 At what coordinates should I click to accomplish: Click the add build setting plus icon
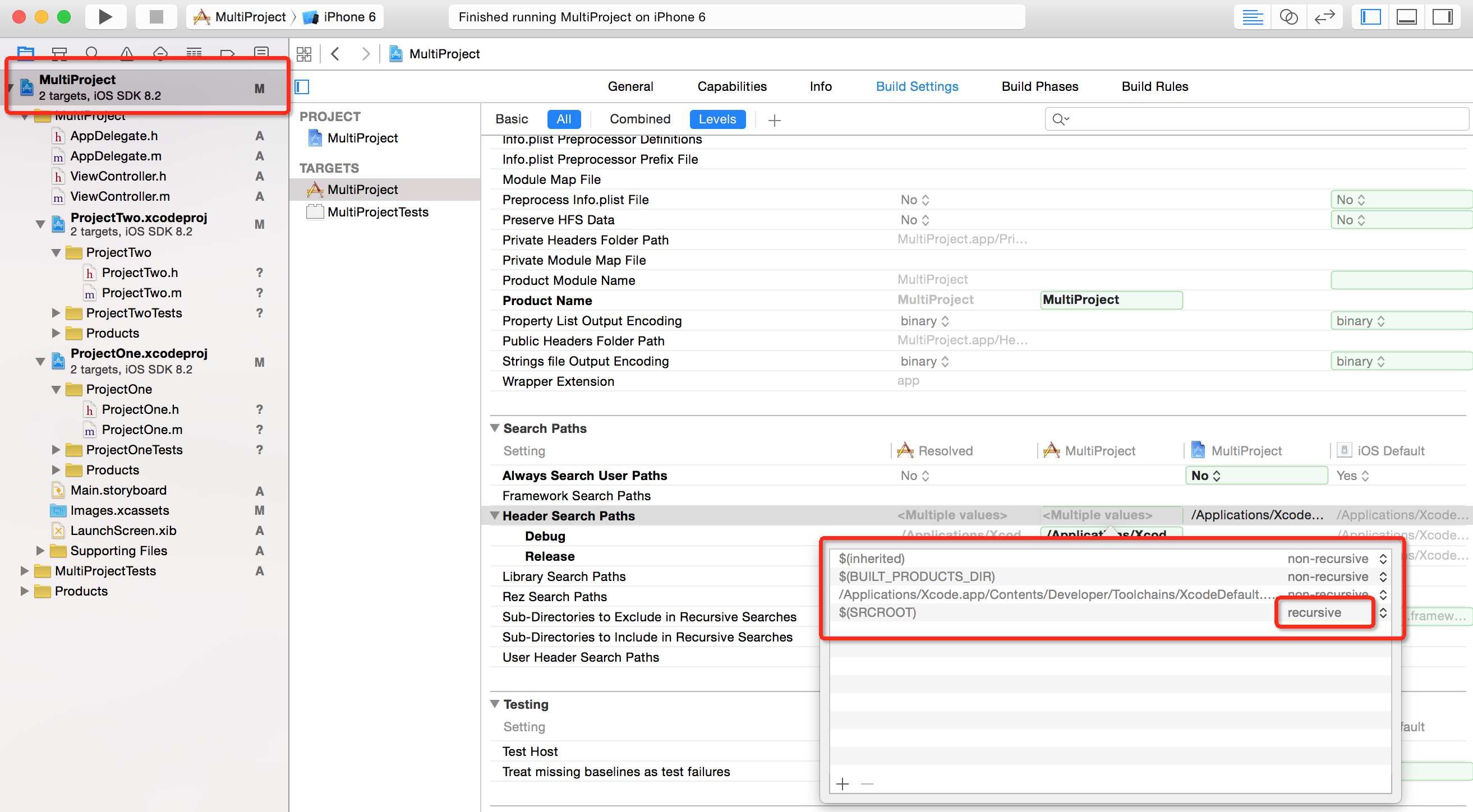tap(774, 120)
